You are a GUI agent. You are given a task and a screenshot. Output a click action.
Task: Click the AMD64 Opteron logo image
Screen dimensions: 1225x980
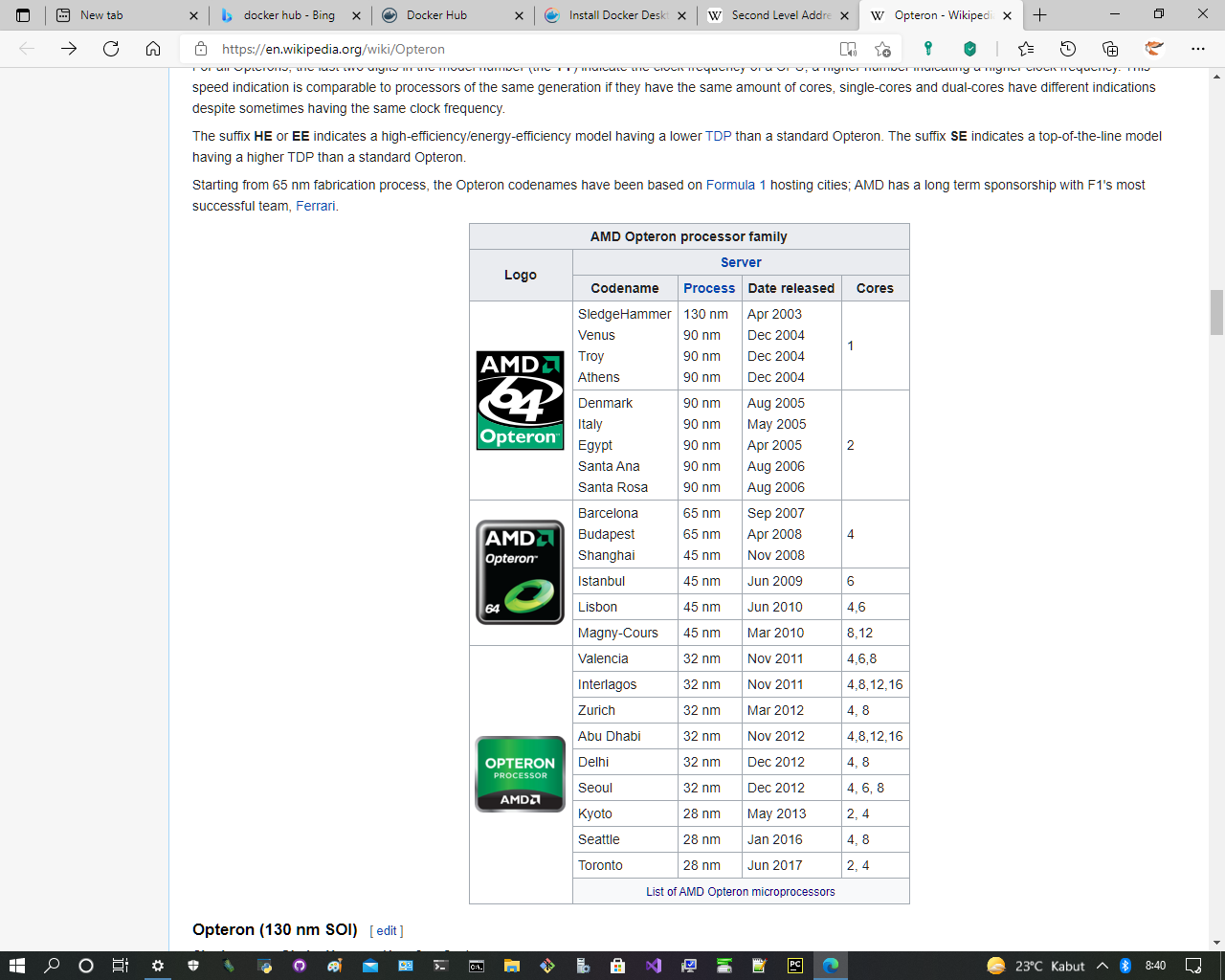tap(521, 400)
